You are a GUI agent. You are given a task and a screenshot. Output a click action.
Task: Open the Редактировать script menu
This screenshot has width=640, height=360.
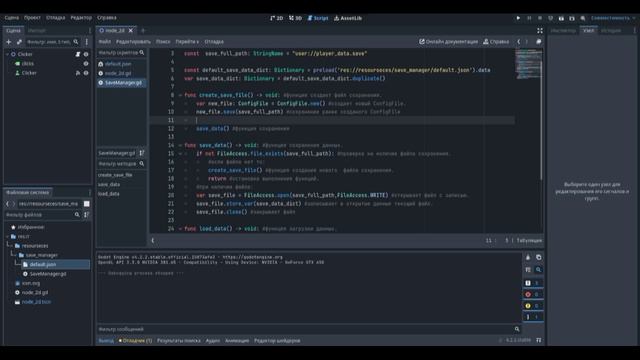(x=133, y=42)
